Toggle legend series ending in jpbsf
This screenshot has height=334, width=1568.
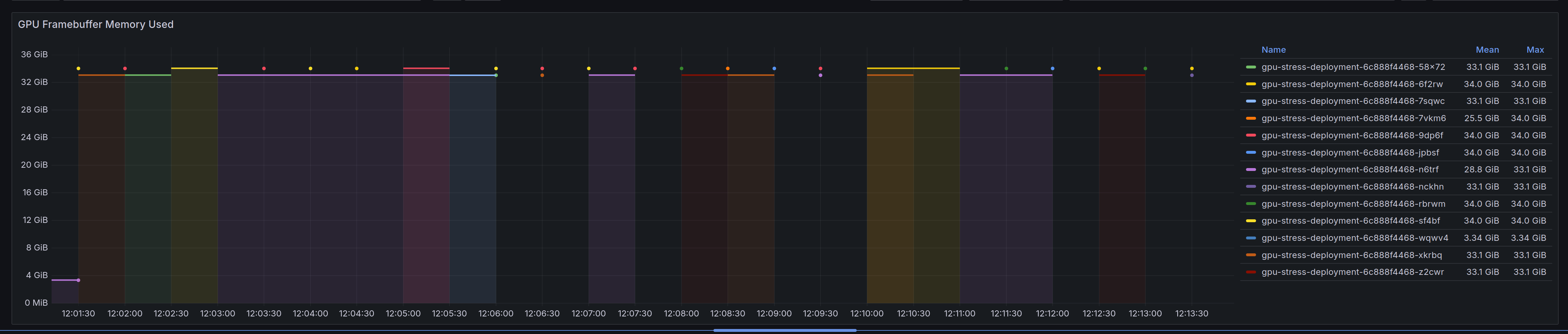[x=1350, y=152]
